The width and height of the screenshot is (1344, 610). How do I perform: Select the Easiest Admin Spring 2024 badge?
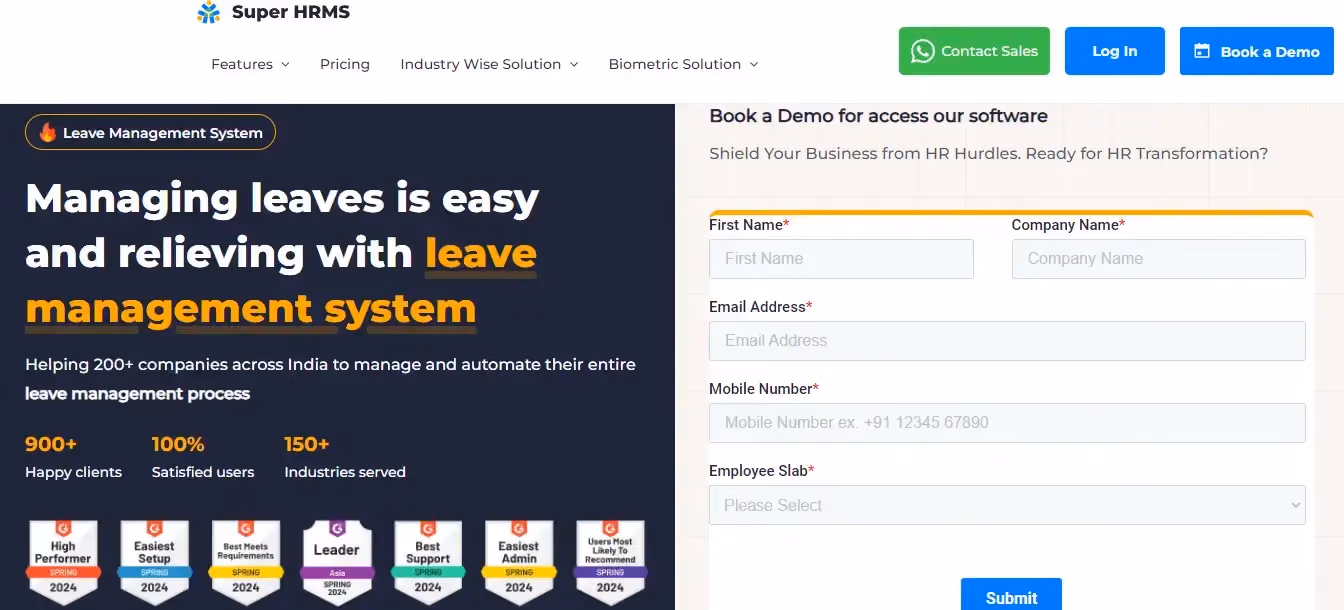pyautogui.click(x=519, y=564)
